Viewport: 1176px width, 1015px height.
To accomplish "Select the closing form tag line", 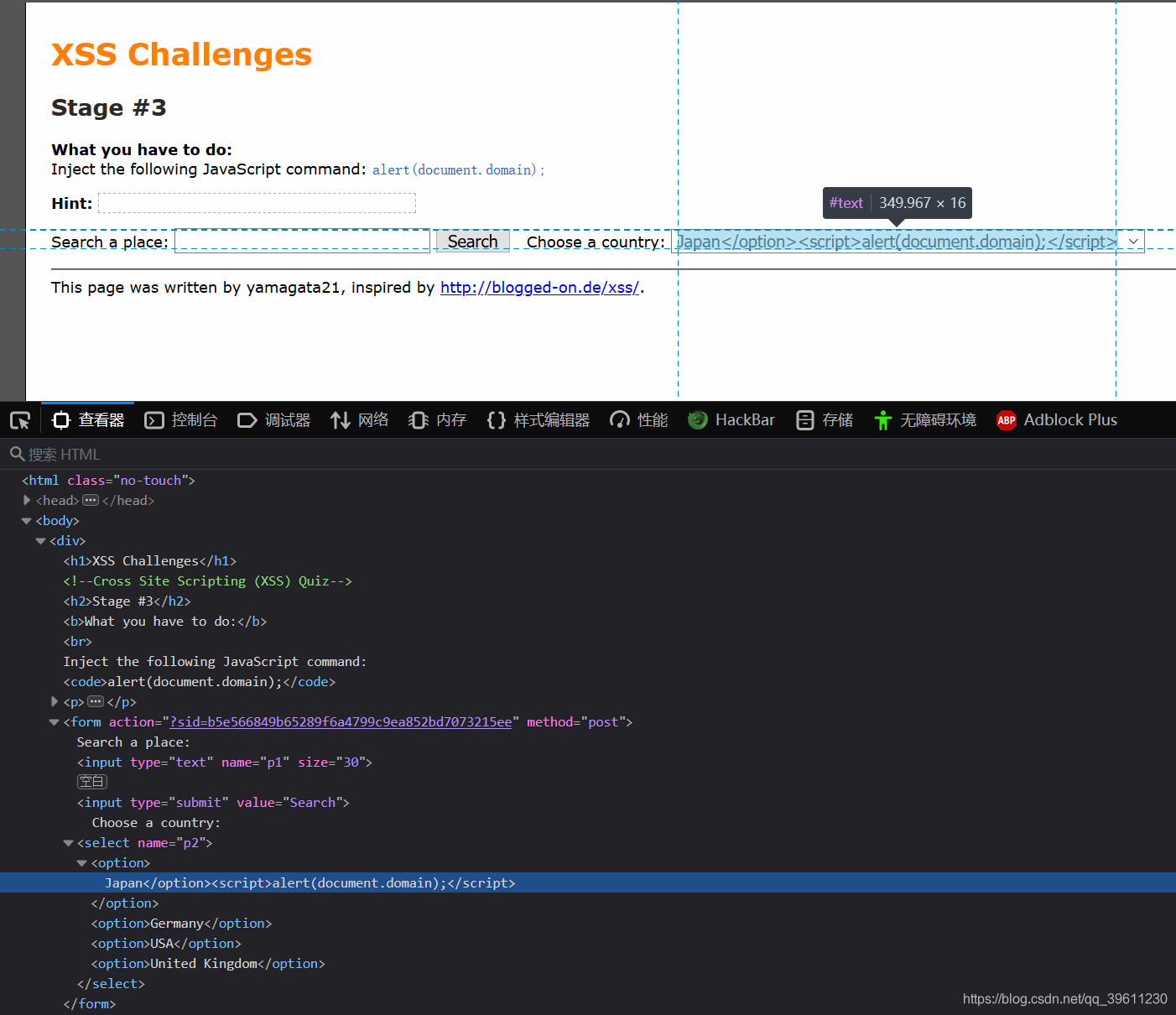I will 90,1004.
